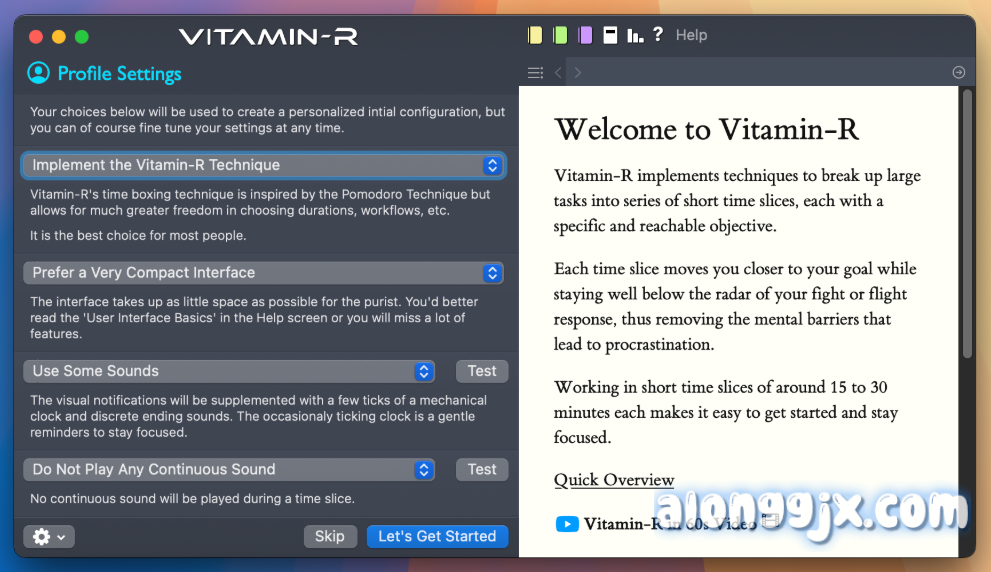Click the question mark help icon
This screenshot has width=991, height=572.
pyautogui.click(x=657, y=35)
